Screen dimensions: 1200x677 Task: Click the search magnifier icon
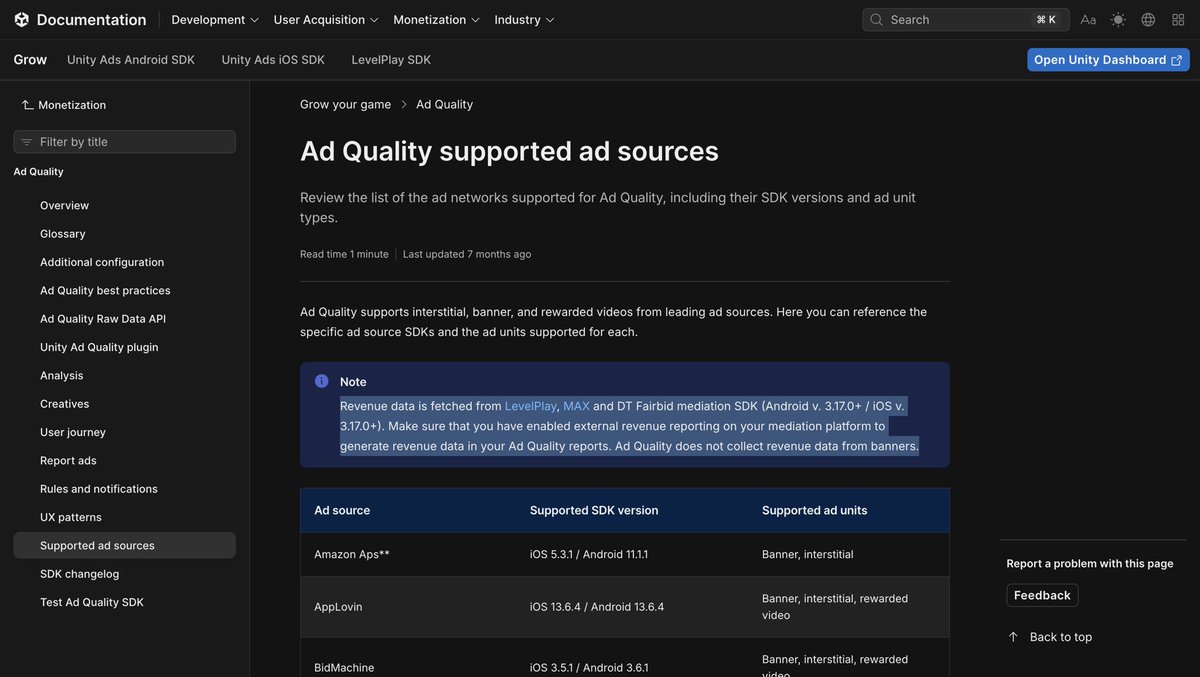pyautogui.click(x=877, y=20)
